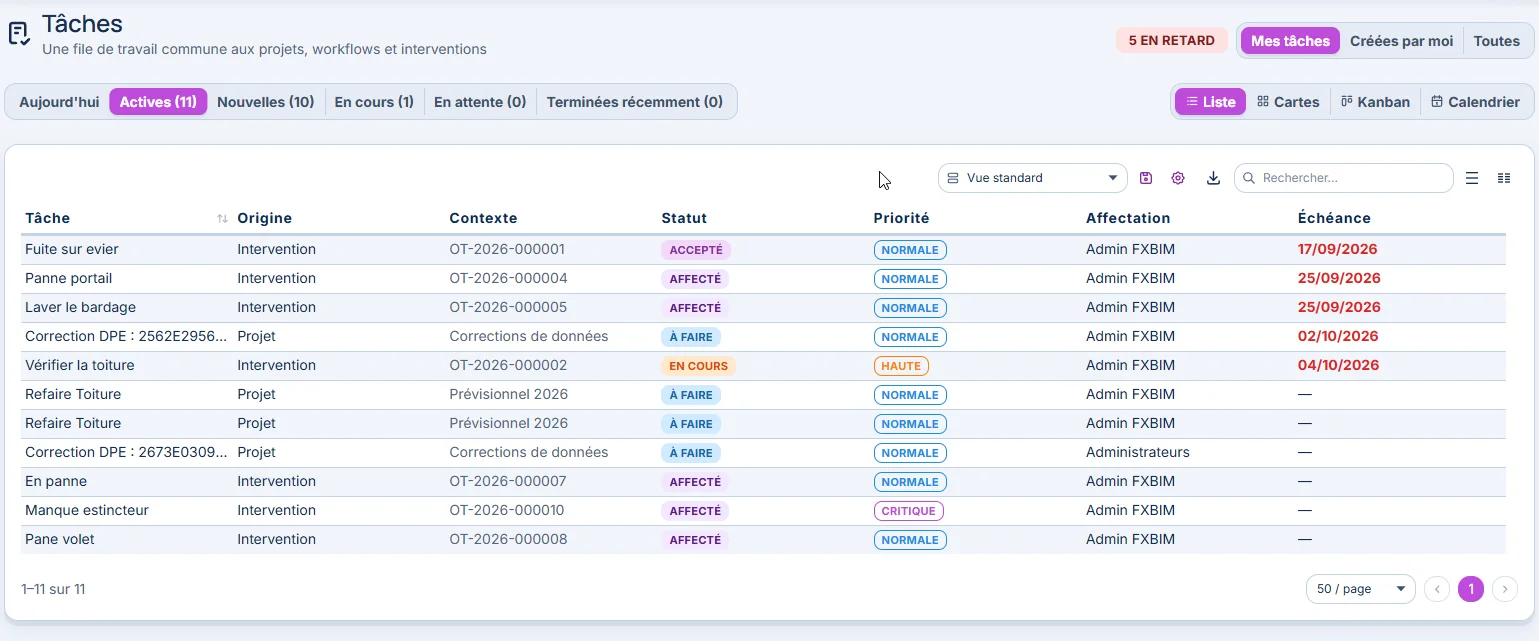Click the 02/10/2026 due date

pos(1338,336)
